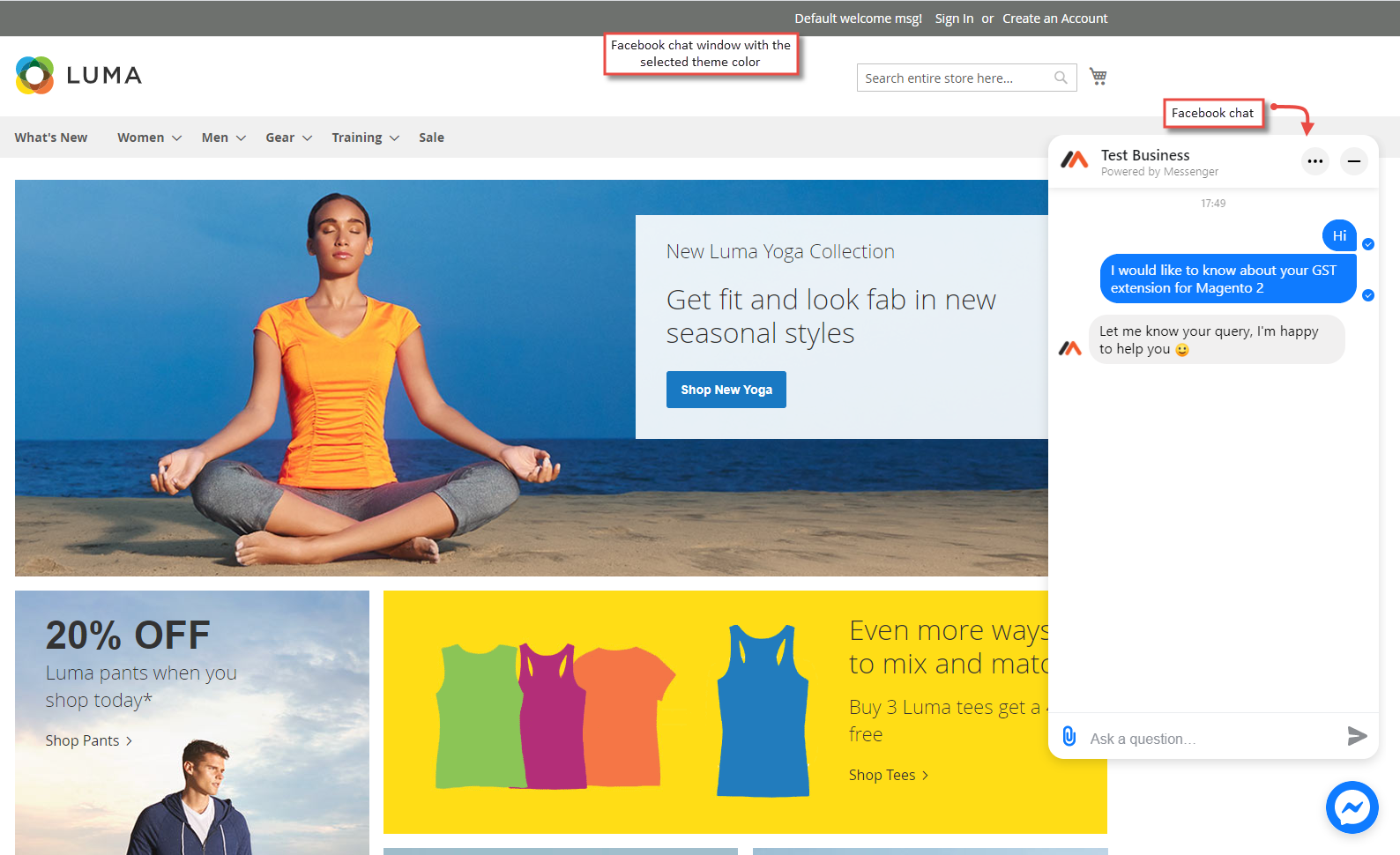Open the Sale page
This screenshot has height=855, width=1400.
[431, 138]
